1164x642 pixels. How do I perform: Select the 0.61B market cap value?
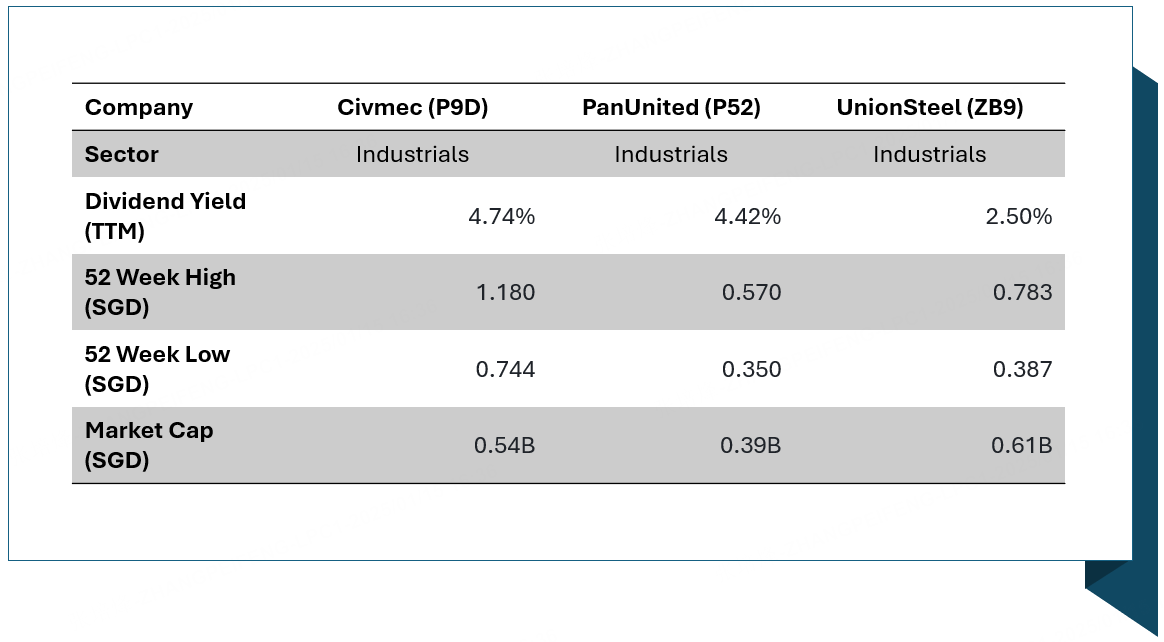(x=1021, y=446)
